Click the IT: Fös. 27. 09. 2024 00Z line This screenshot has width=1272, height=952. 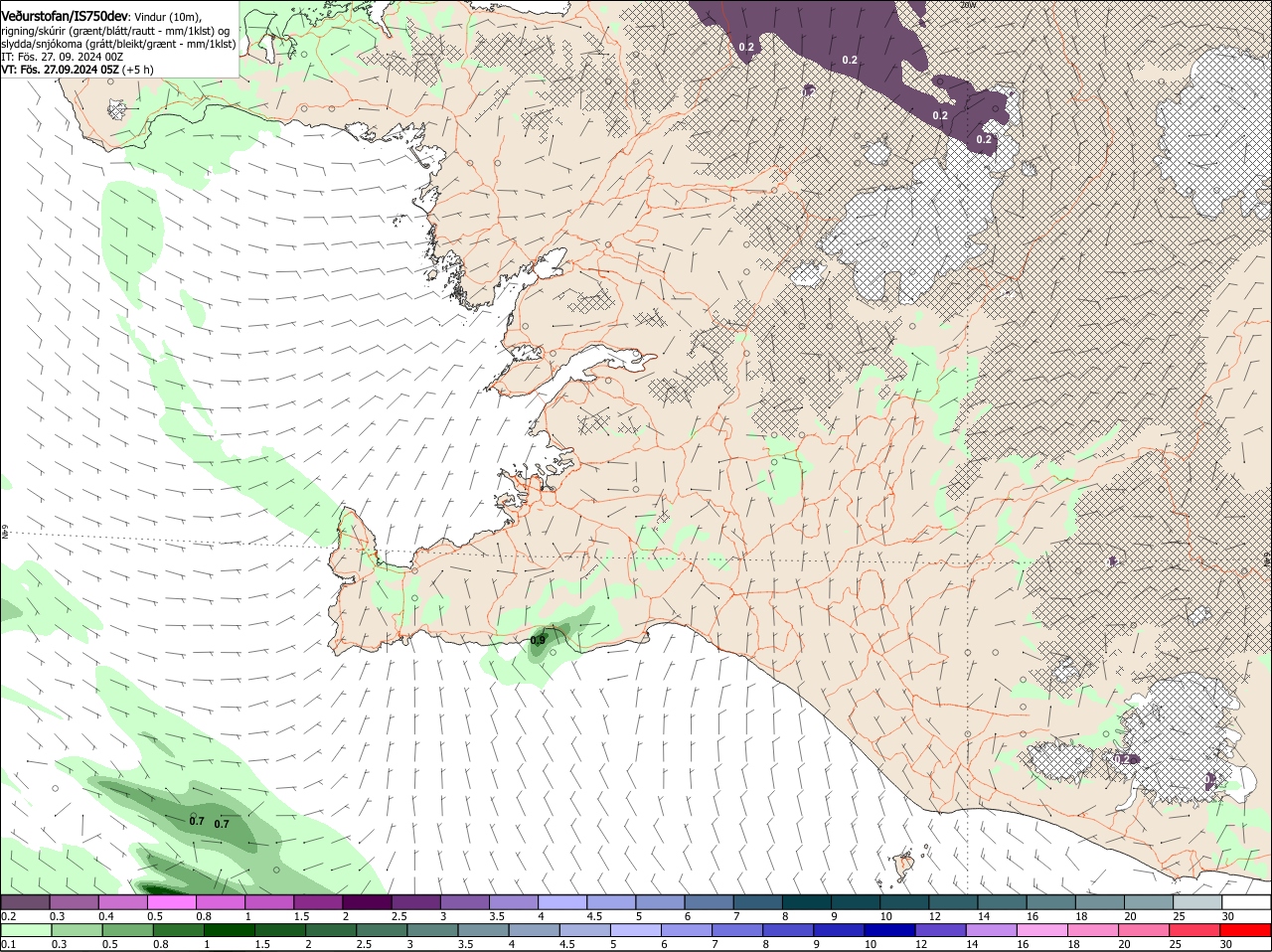(63, 57)
